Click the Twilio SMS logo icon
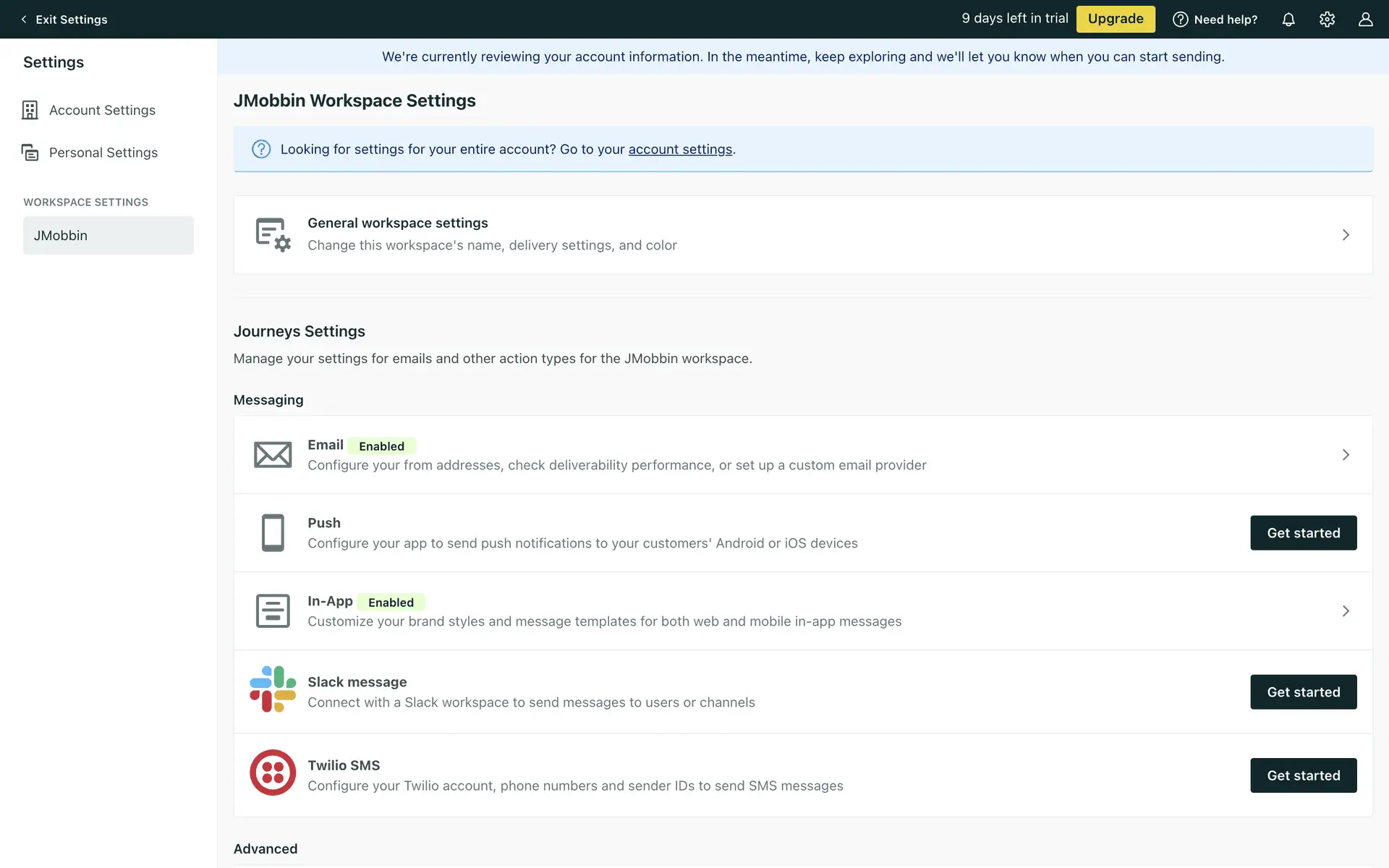This screenshot has width=1389, height=868. click(273, 773)
